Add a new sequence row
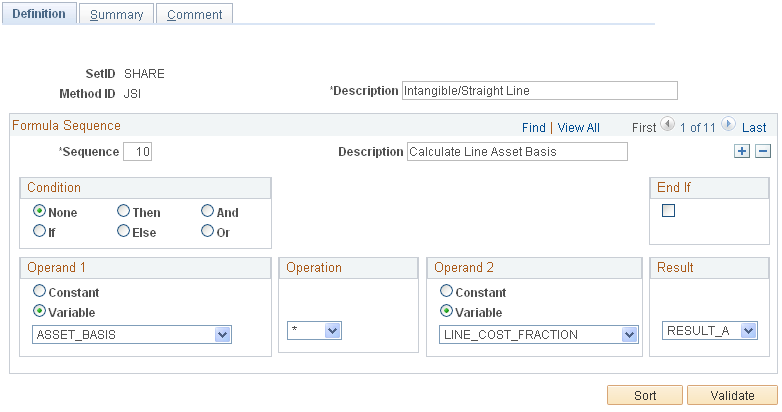 coord(742,151)
